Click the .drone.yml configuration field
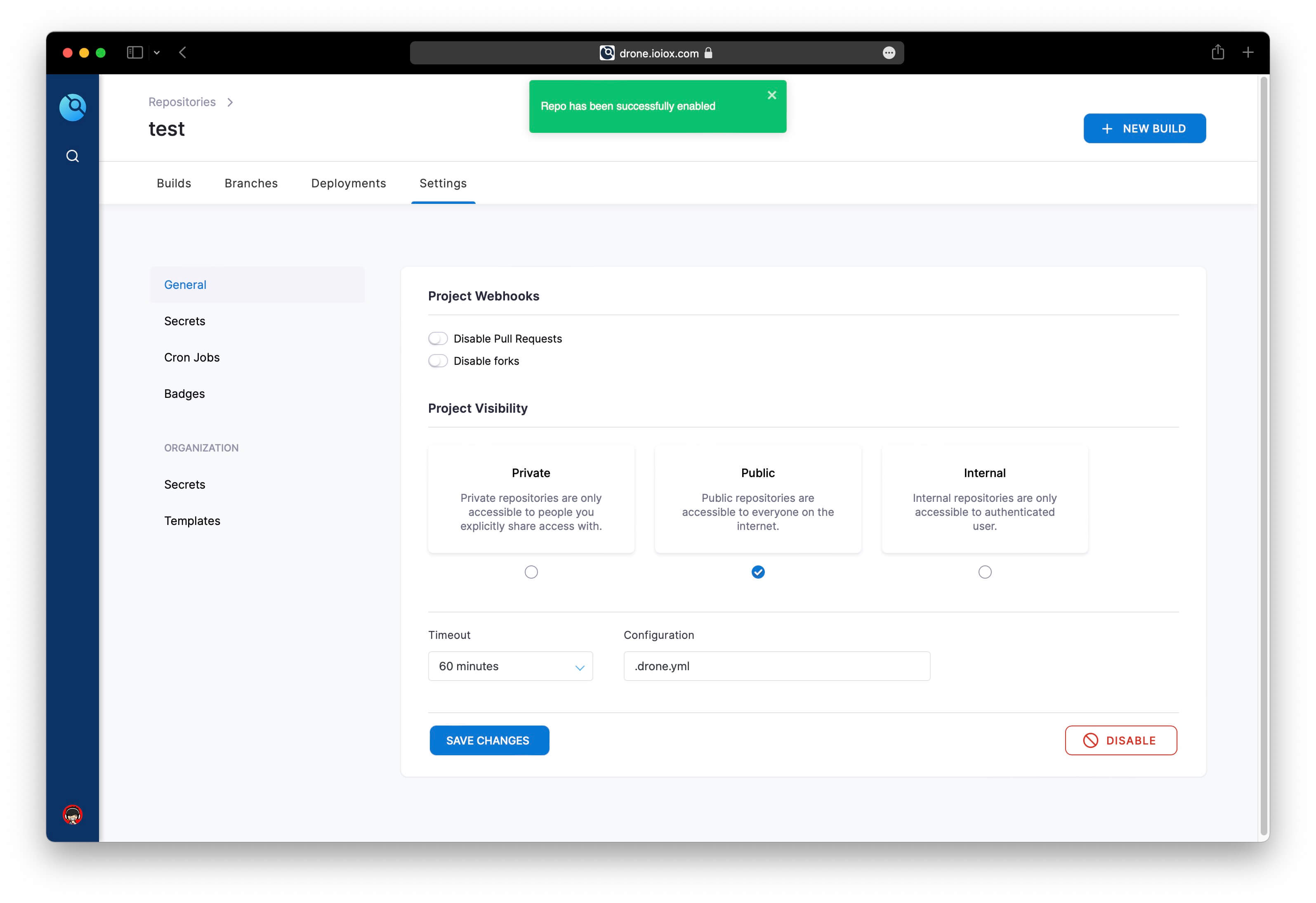This screenshot has width=1316, height=903. (776, 666)
